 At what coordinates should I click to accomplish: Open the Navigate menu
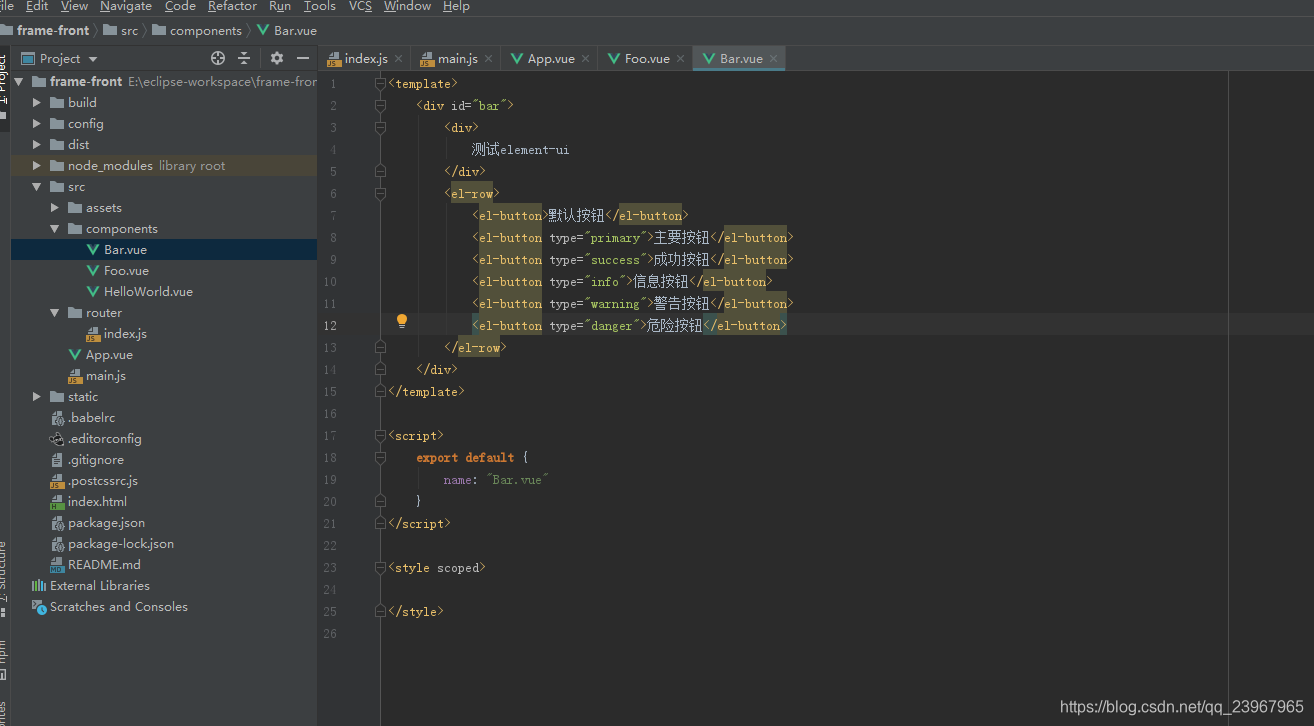click(x=126, y=6)
